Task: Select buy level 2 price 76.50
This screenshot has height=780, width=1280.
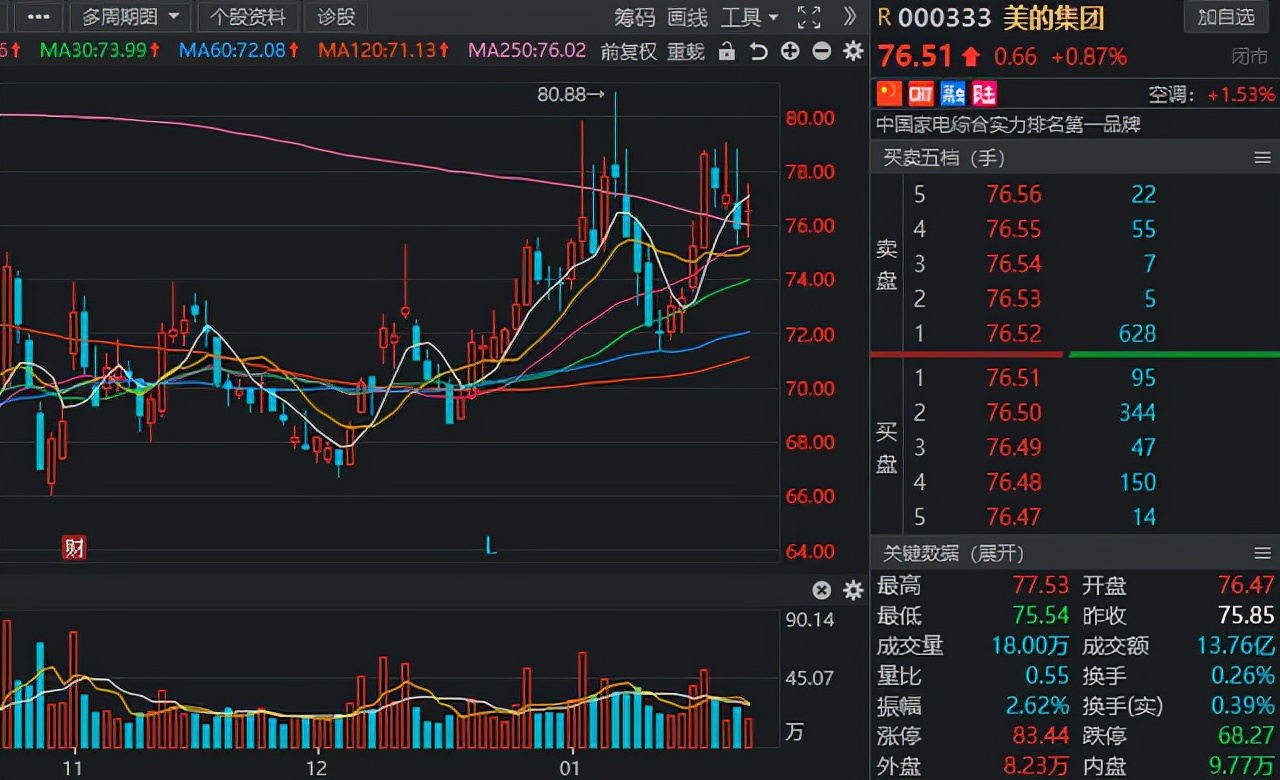Action: click(x=1014, y=413)
